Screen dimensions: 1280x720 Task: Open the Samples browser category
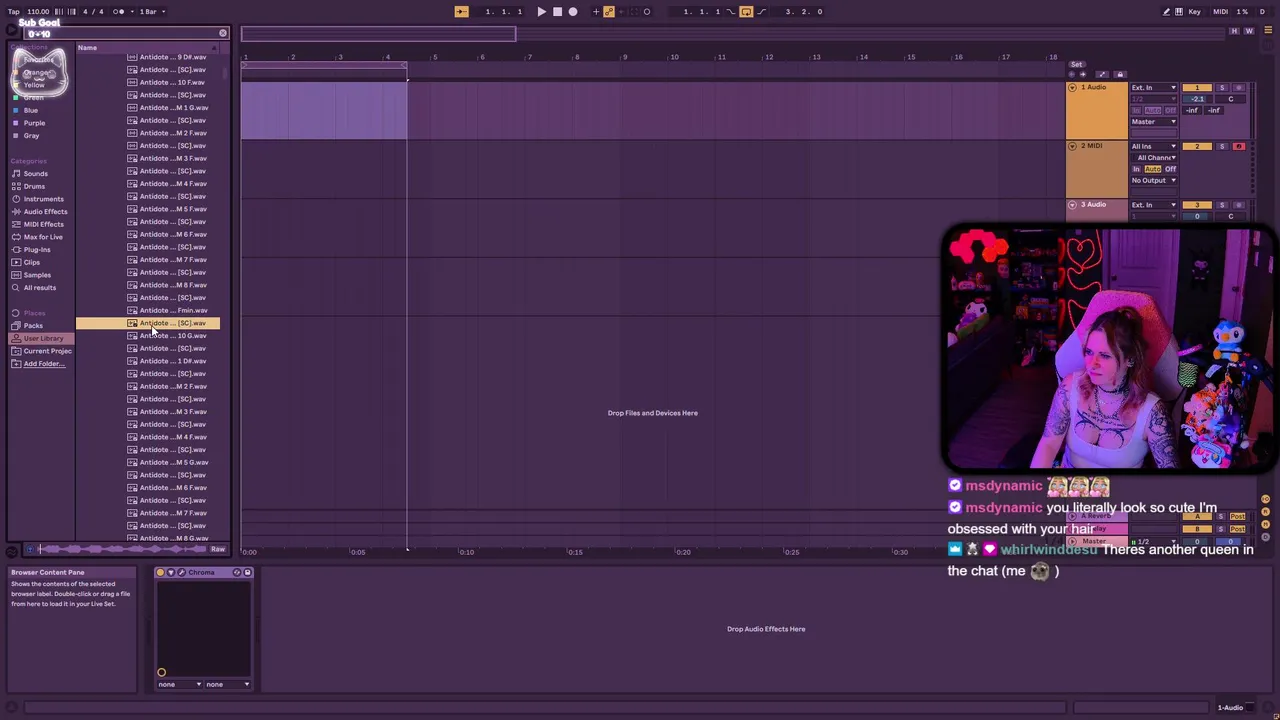(x=37, y=275)
